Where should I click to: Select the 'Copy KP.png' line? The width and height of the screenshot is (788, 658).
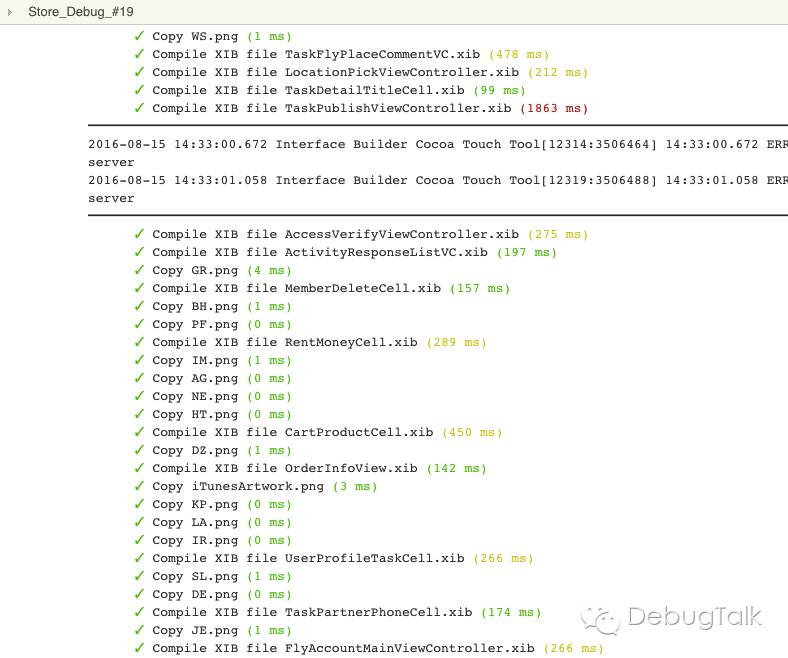click(x=213, y=505)
